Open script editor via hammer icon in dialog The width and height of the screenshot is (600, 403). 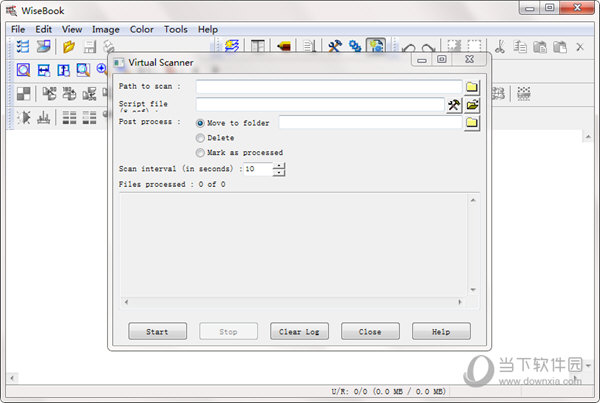[x=454, y=105]
